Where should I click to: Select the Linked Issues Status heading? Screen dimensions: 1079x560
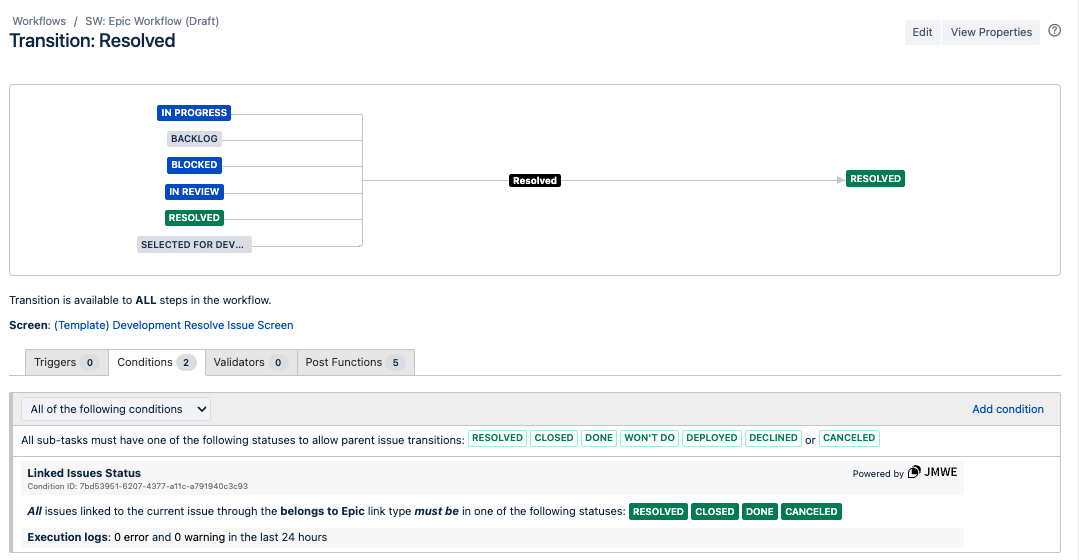point(84,473)
